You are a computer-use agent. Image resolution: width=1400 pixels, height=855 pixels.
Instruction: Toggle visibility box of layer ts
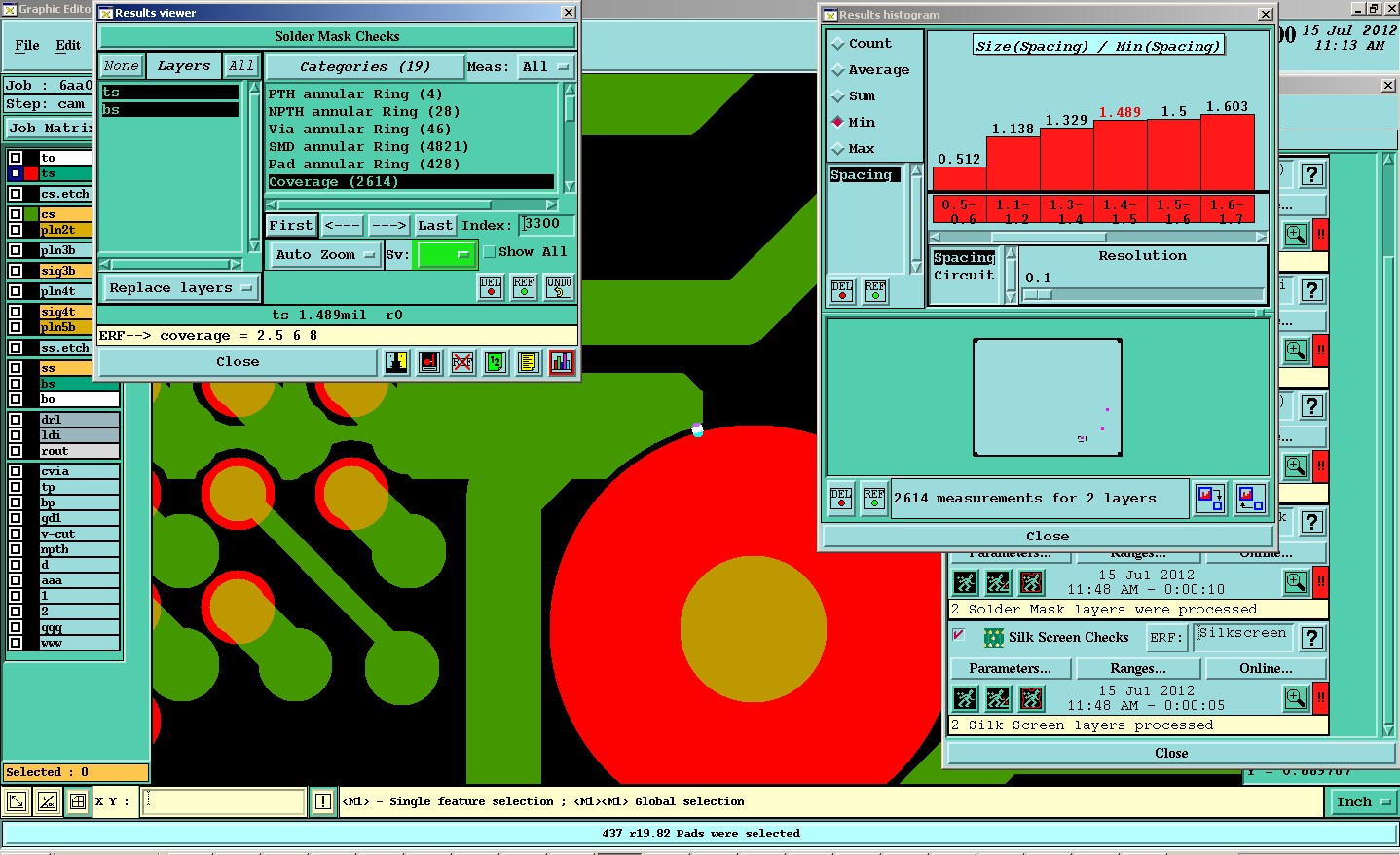click(x=16, y=173)
